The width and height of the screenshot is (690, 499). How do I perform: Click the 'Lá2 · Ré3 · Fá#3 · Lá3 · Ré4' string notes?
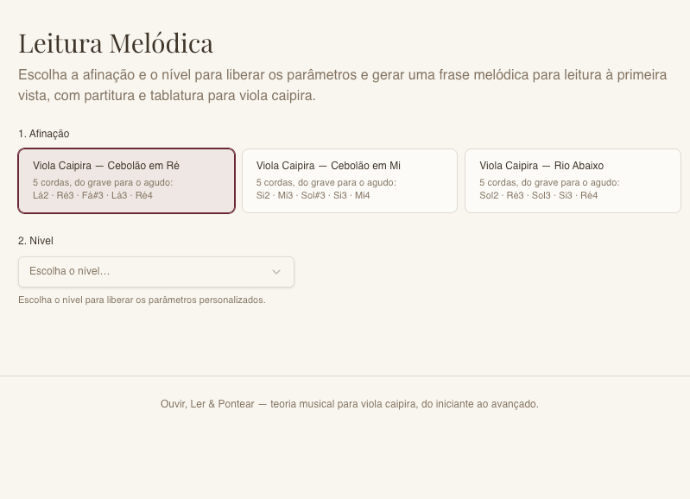[92, 195]
